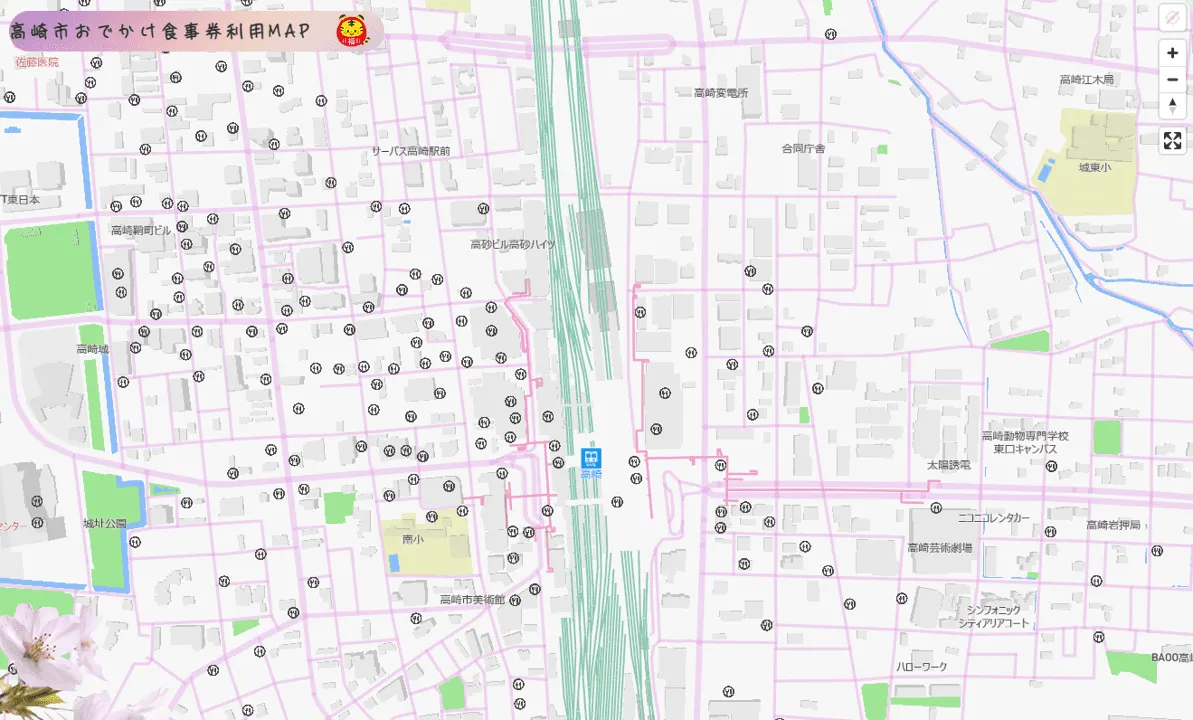Click the 城址公園 park label
This screenshot has width=1193, height=720.
[105, 523]
